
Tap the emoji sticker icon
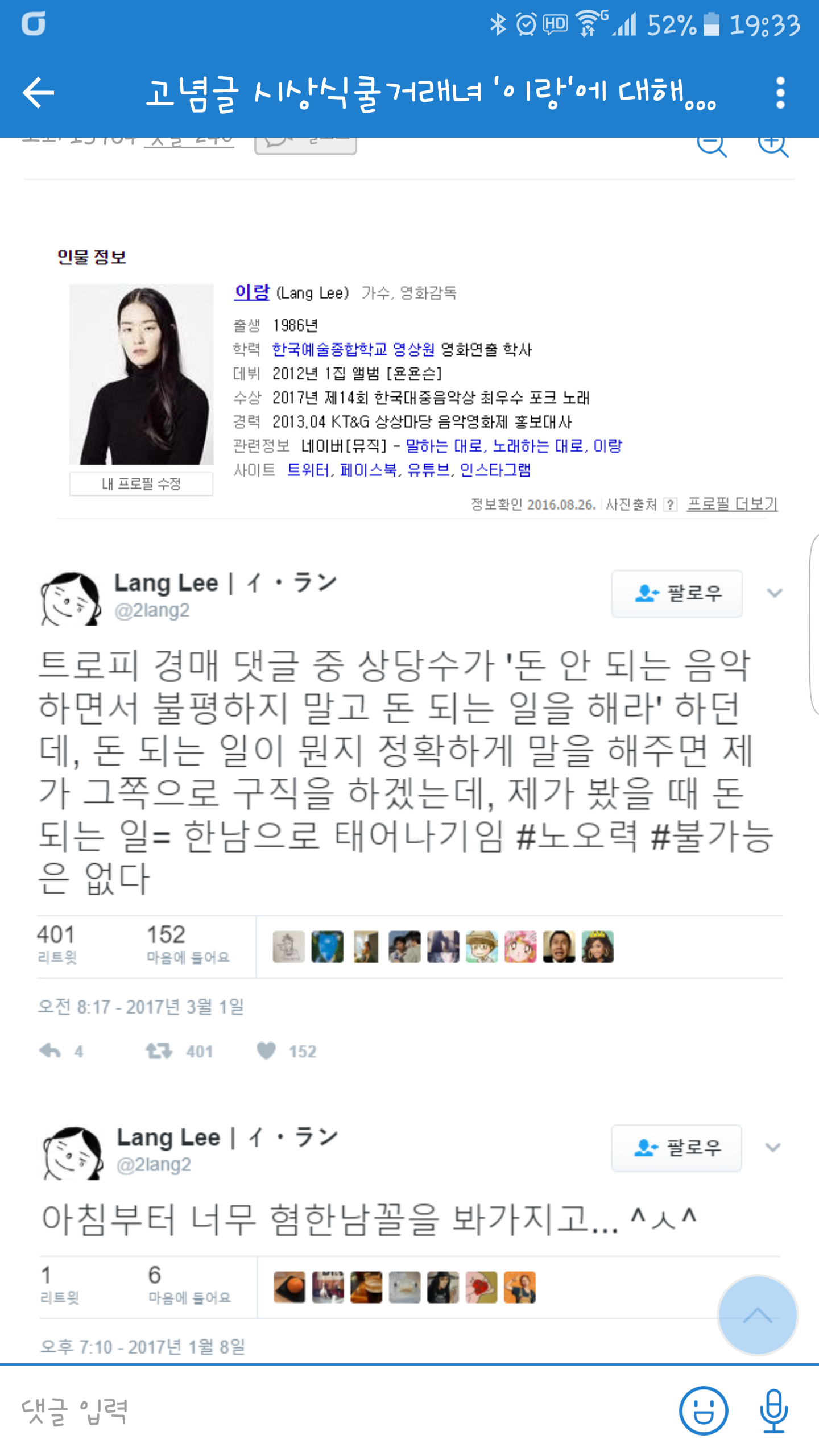(x=703, y=1411)
